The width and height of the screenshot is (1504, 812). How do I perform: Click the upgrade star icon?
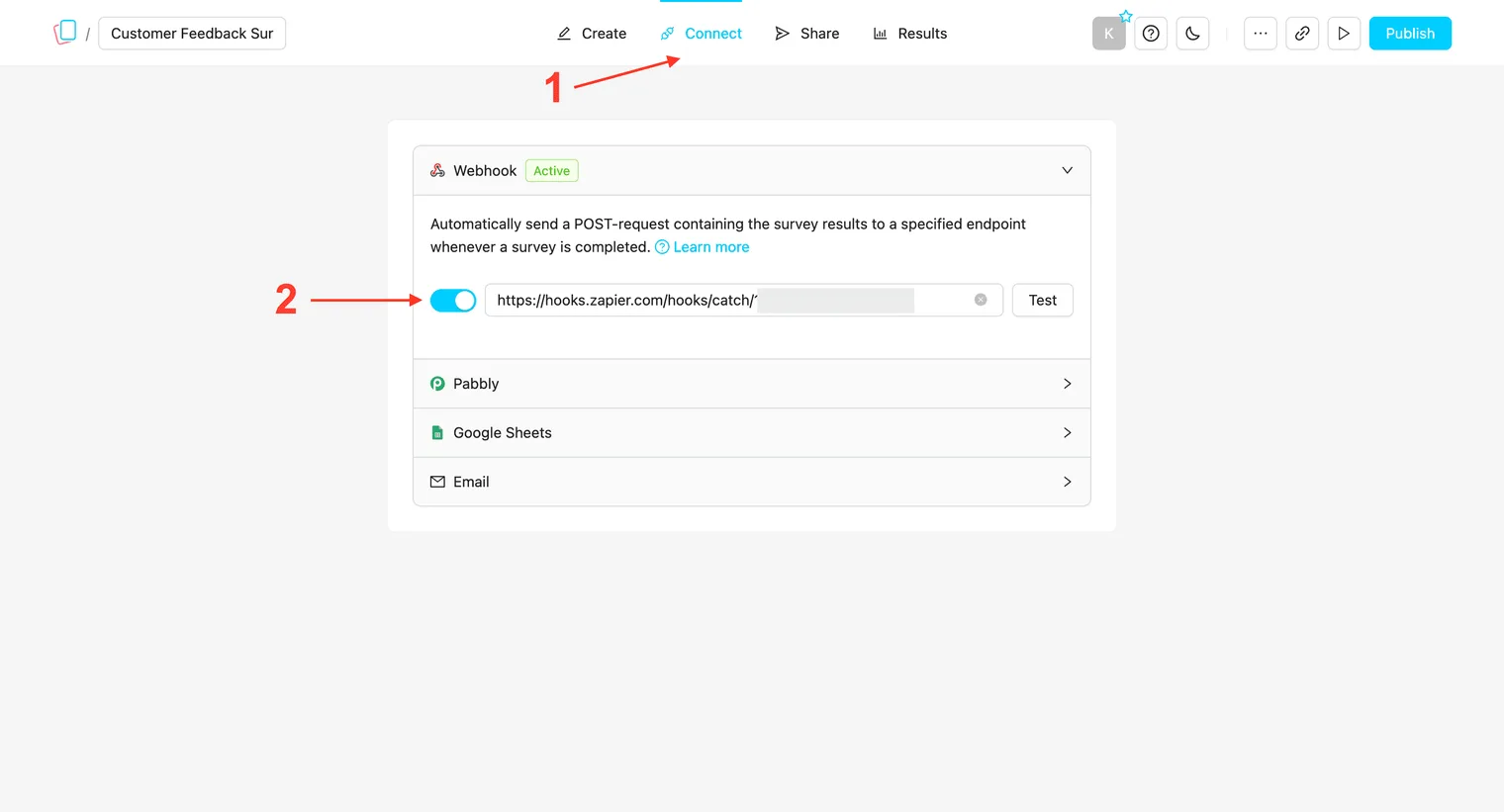[x=1126, y=16]
